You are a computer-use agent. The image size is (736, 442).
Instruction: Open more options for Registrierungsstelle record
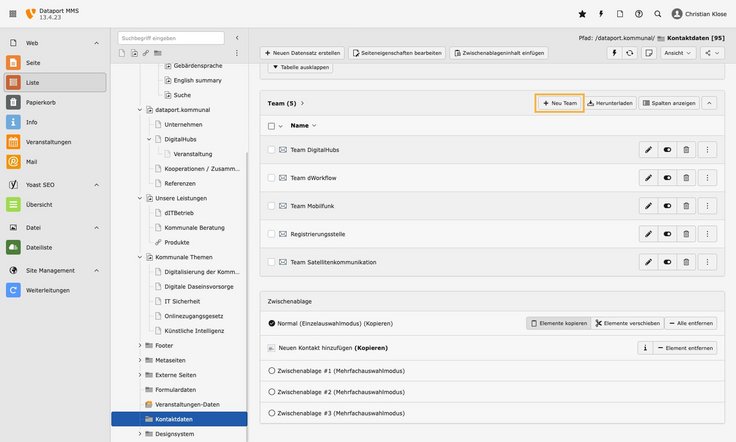coord(708,234)
